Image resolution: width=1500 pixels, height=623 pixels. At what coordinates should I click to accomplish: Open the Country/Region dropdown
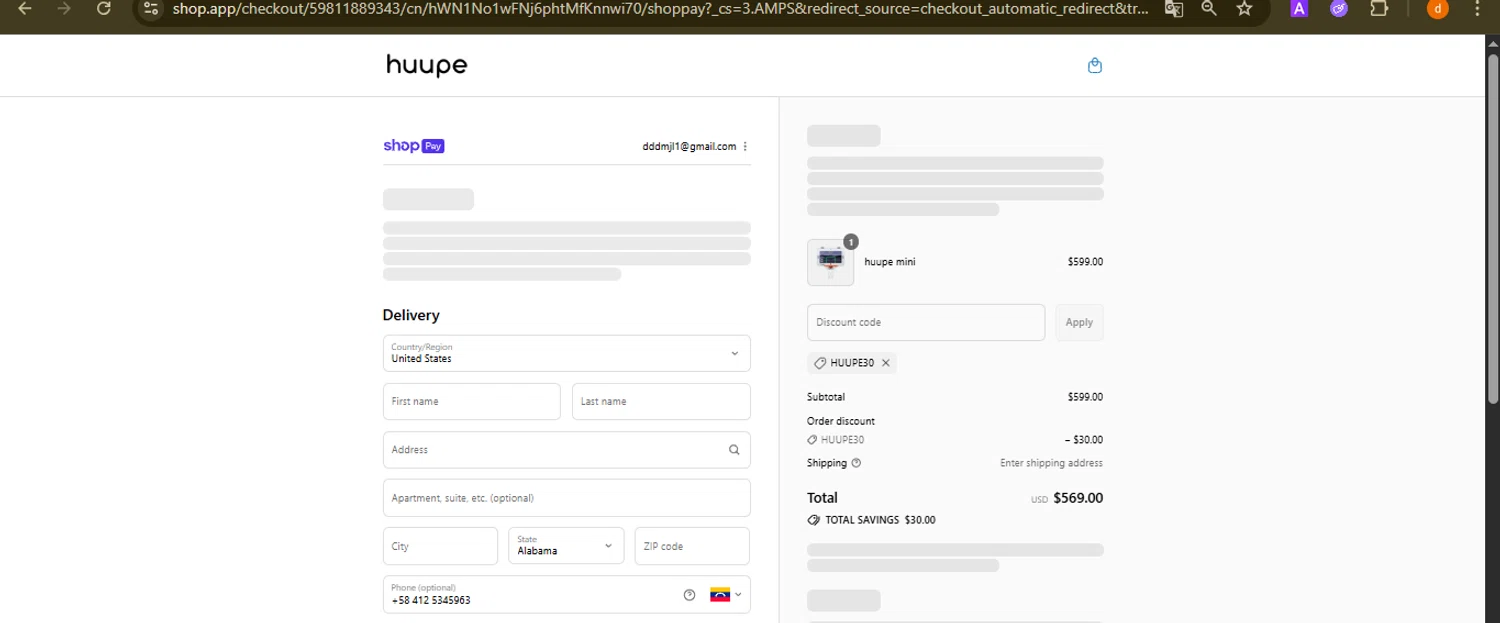click(566, 353)
